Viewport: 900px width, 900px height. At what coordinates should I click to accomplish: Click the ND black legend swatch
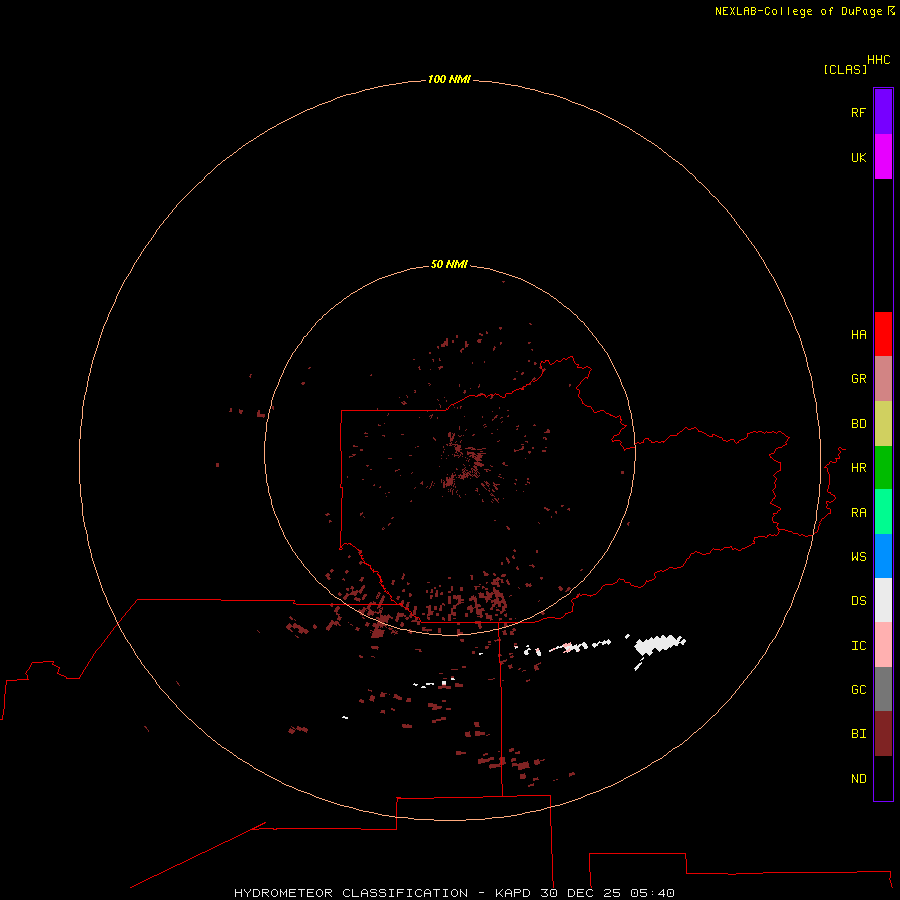point(883,778)
